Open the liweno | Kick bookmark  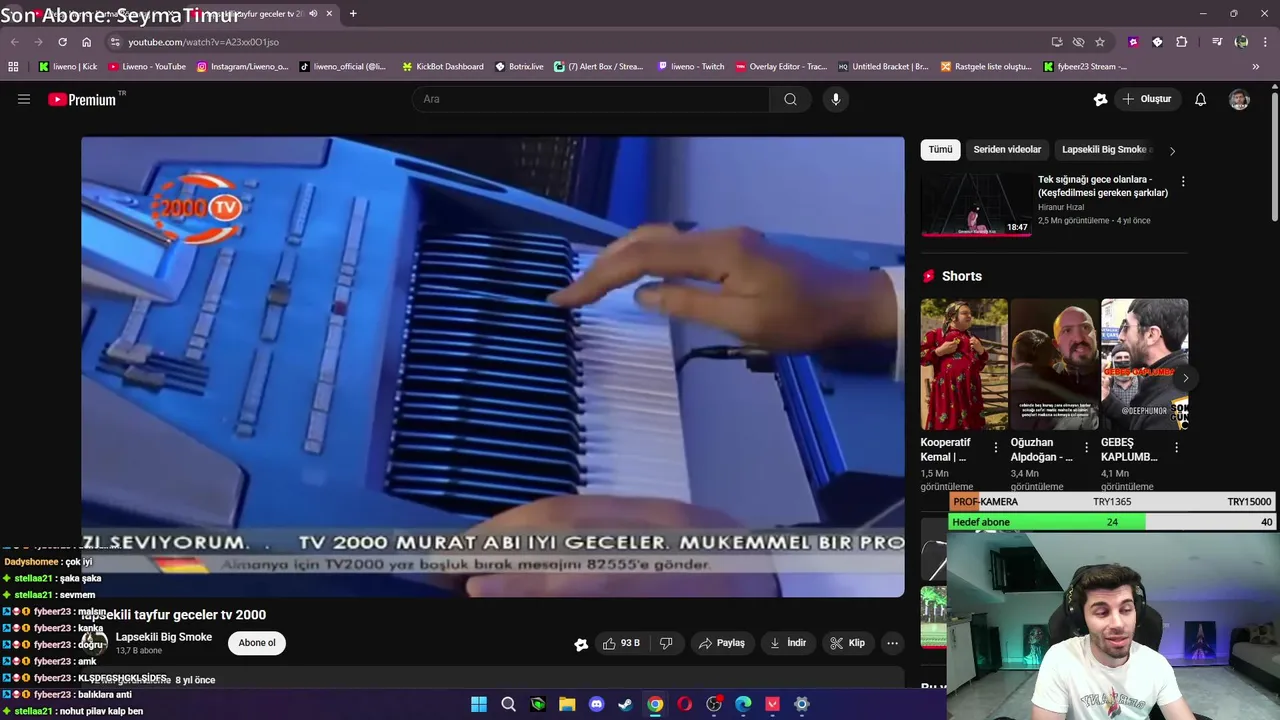click(x=67, y=67)
